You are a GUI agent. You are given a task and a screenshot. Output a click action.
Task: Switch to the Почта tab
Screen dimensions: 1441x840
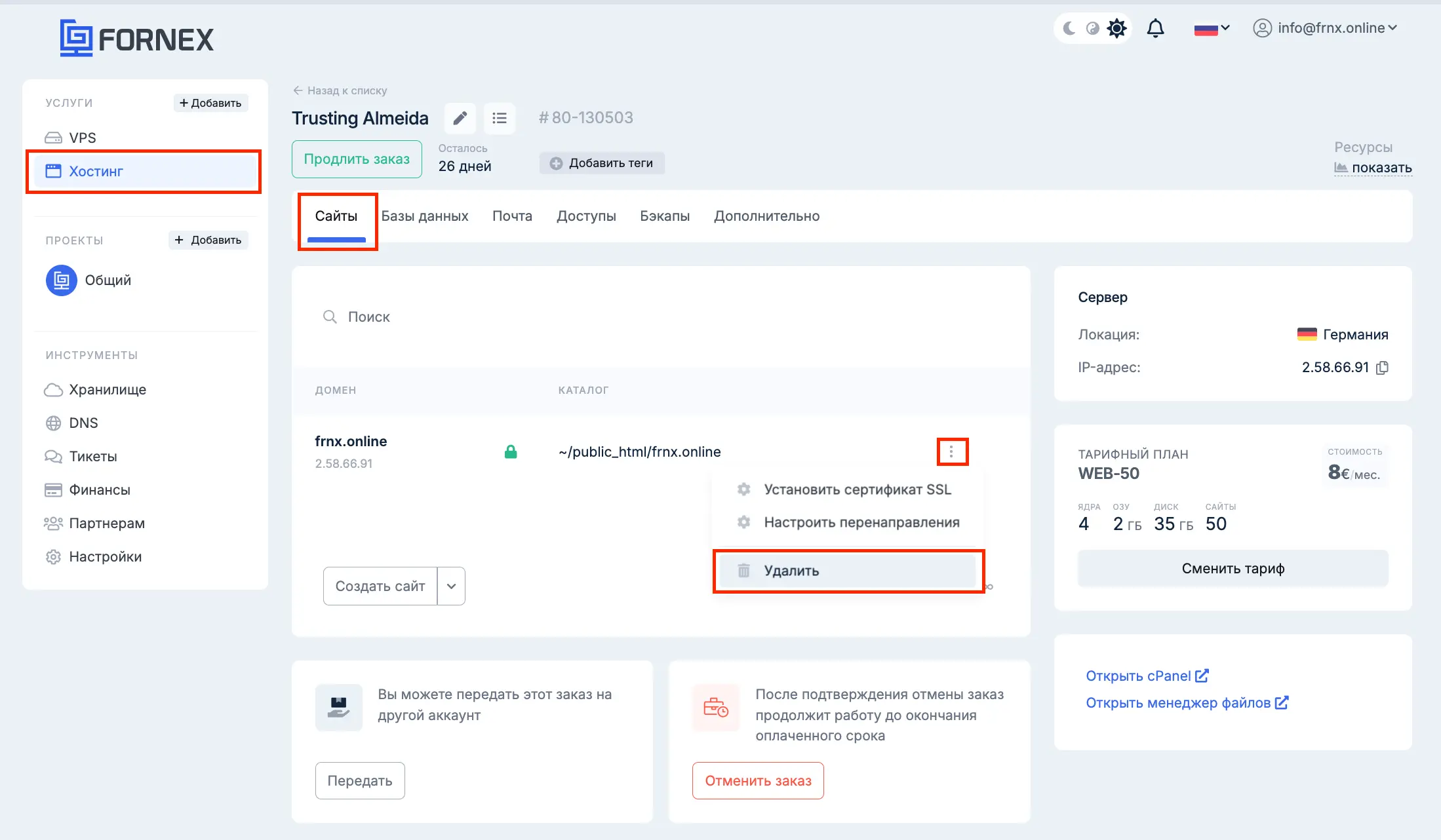(x=513, y=216)
